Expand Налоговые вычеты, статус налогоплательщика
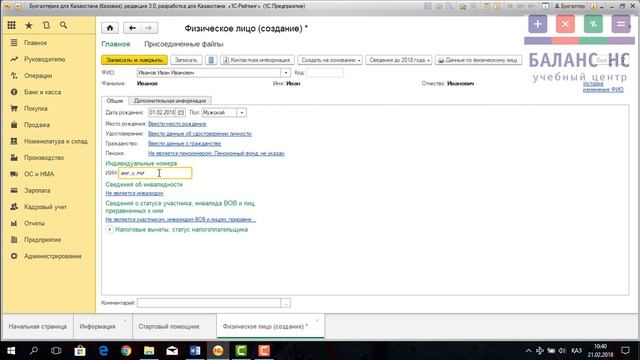Viewport: 640px width, 360px height. 109,229
